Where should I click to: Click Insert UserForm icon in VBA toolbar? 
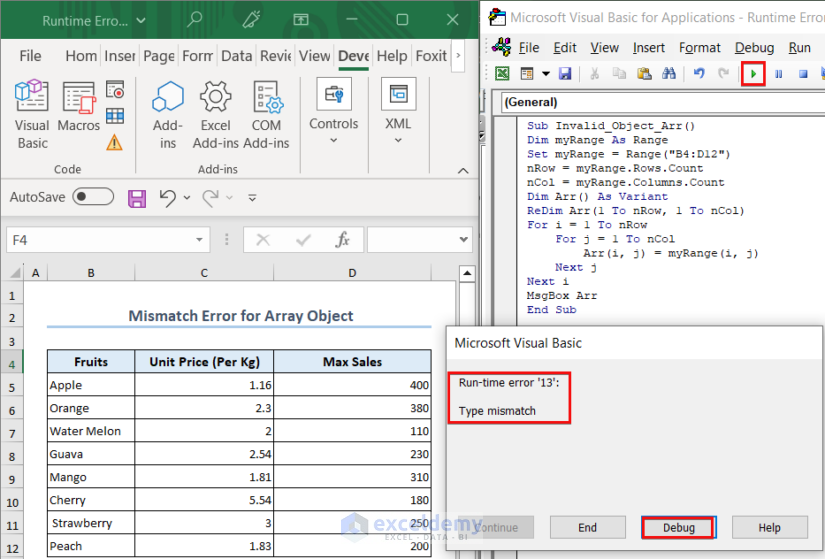coord(527,74)
